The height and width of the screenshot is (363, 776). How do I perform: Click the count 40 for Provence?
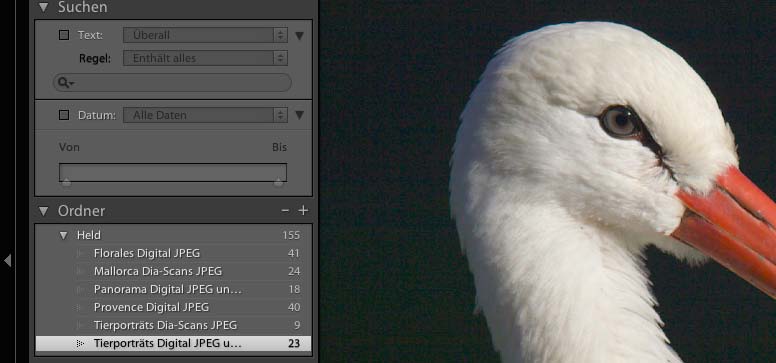[294, 307]
